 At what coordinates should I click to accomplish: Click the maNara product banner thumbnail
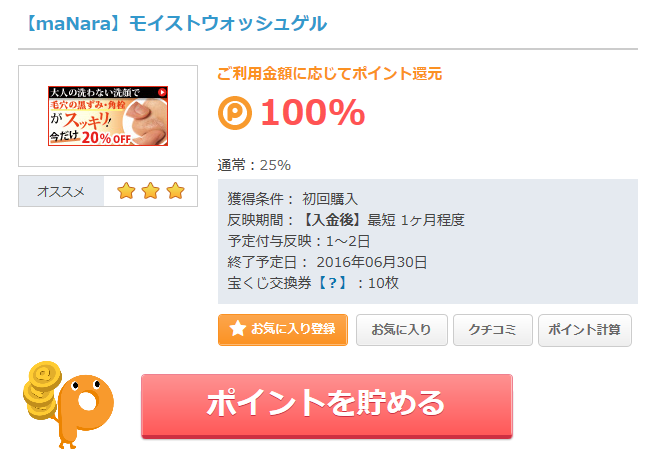point(108,116)
